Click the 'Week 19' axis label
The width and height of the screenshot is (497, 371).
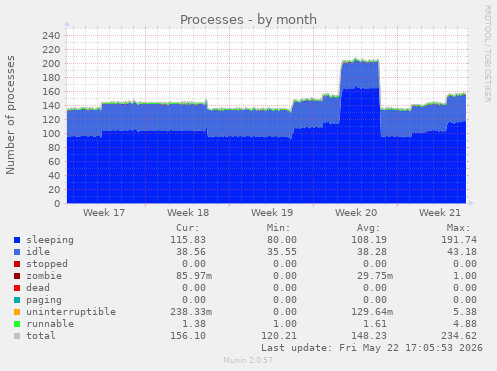click(272, 213)
